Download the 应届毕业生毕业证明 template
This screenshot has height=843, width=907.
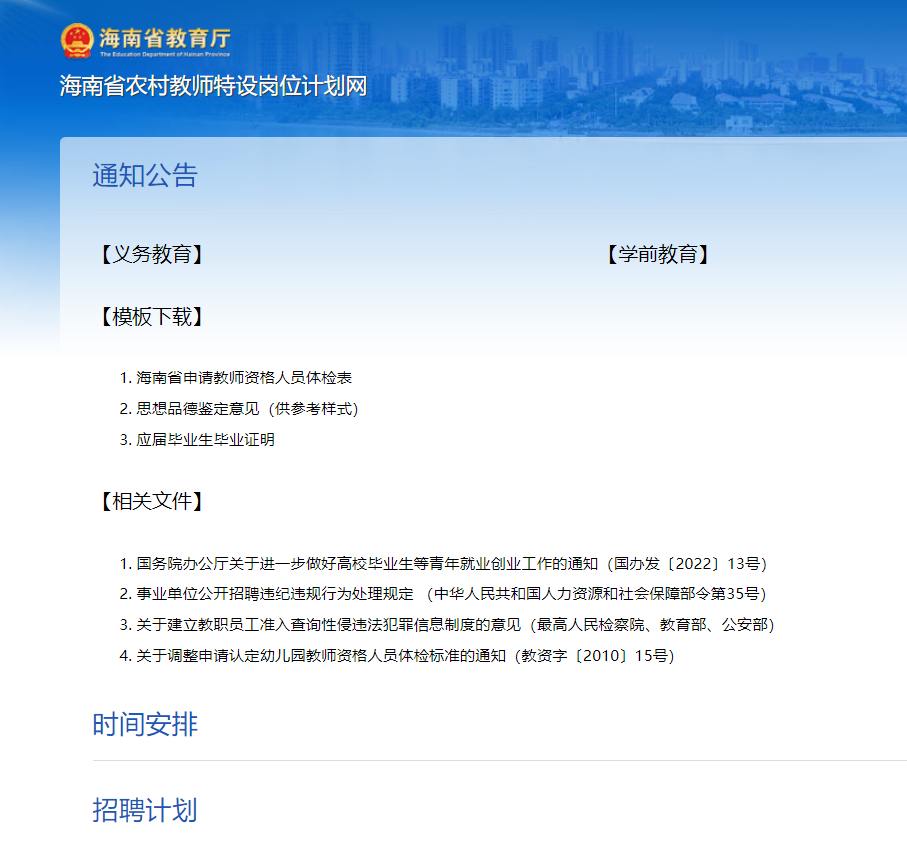205,440
